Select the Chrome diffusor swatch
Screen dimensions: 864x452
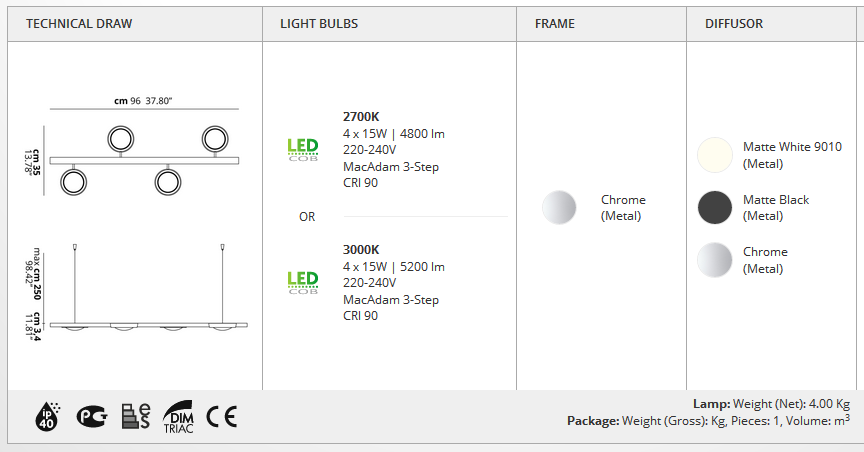(x=715, y=260)
